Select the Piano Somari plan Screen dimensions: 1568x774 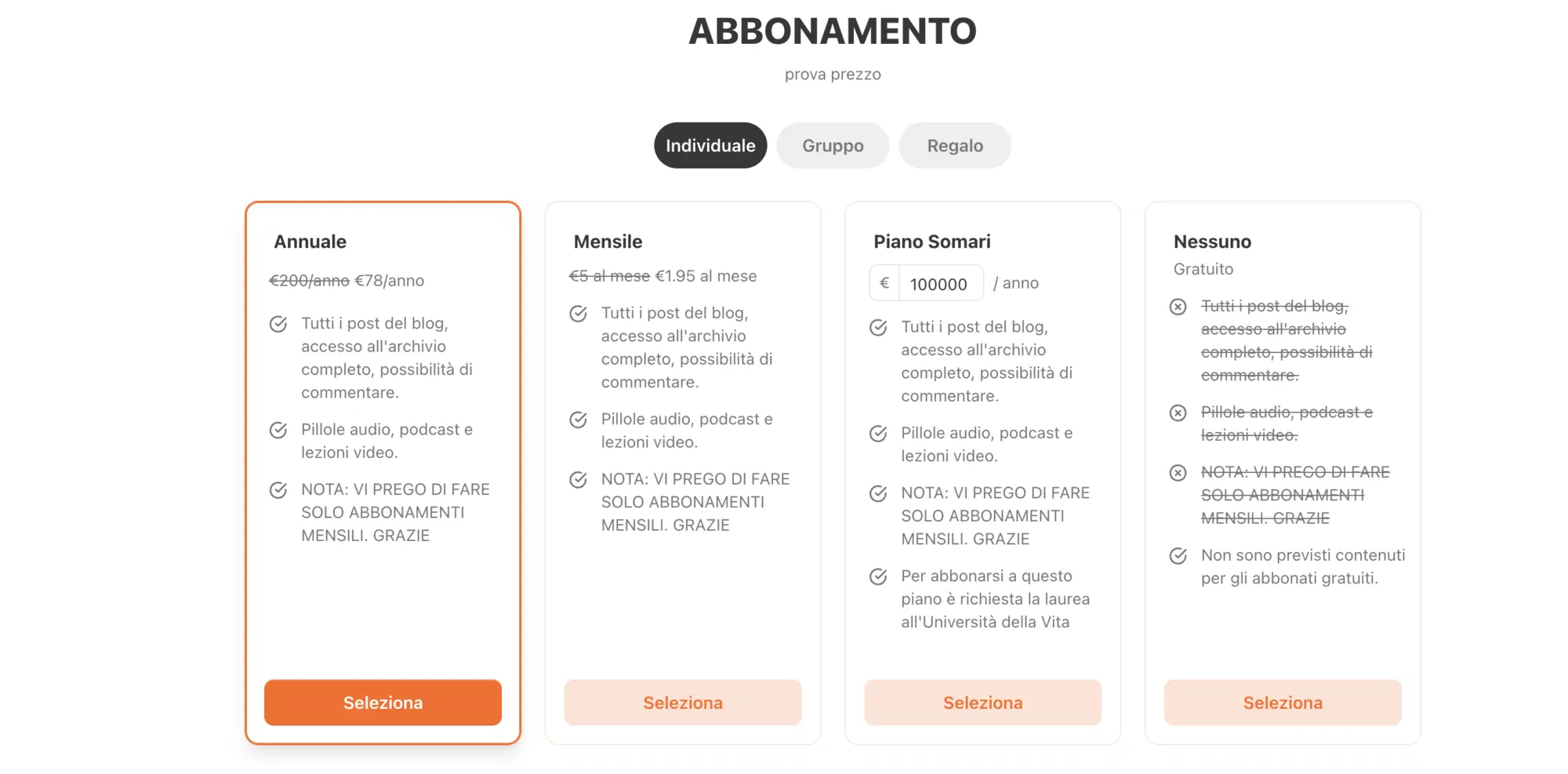pos(982,703)
